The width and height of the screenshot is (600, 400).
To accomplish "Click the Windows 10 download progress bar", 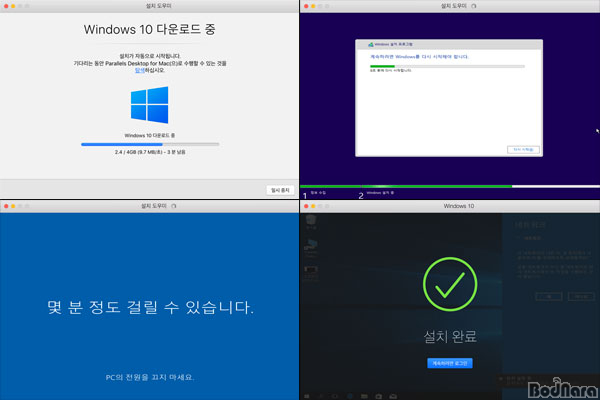I will tap(149, 144).
